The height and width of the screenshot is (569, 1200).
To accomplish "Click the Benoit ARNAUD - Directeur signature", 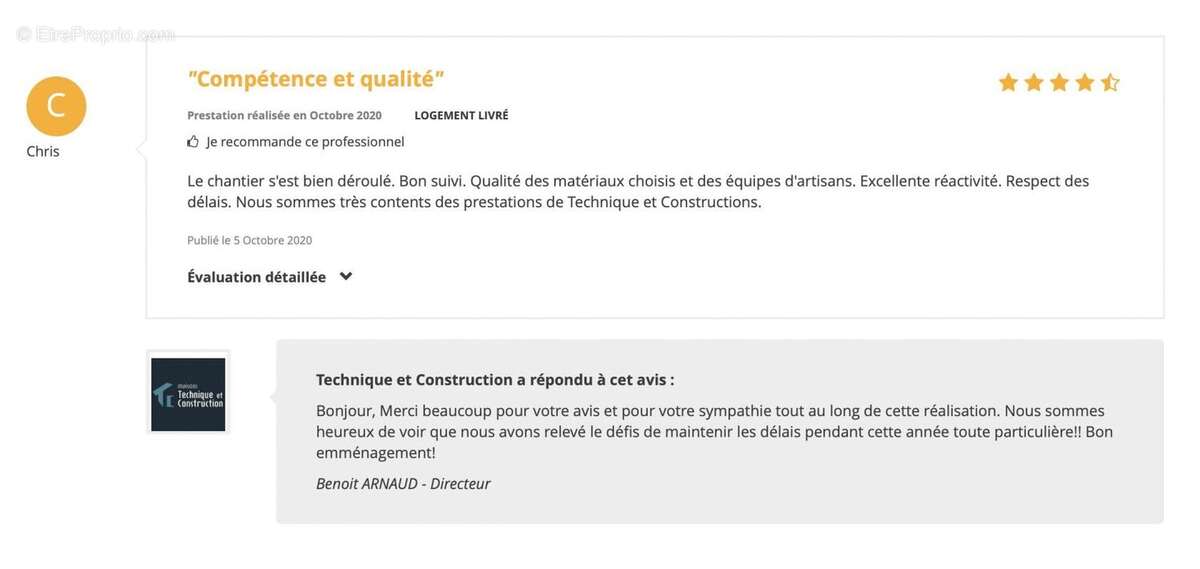I will click(x=403, y=483).
